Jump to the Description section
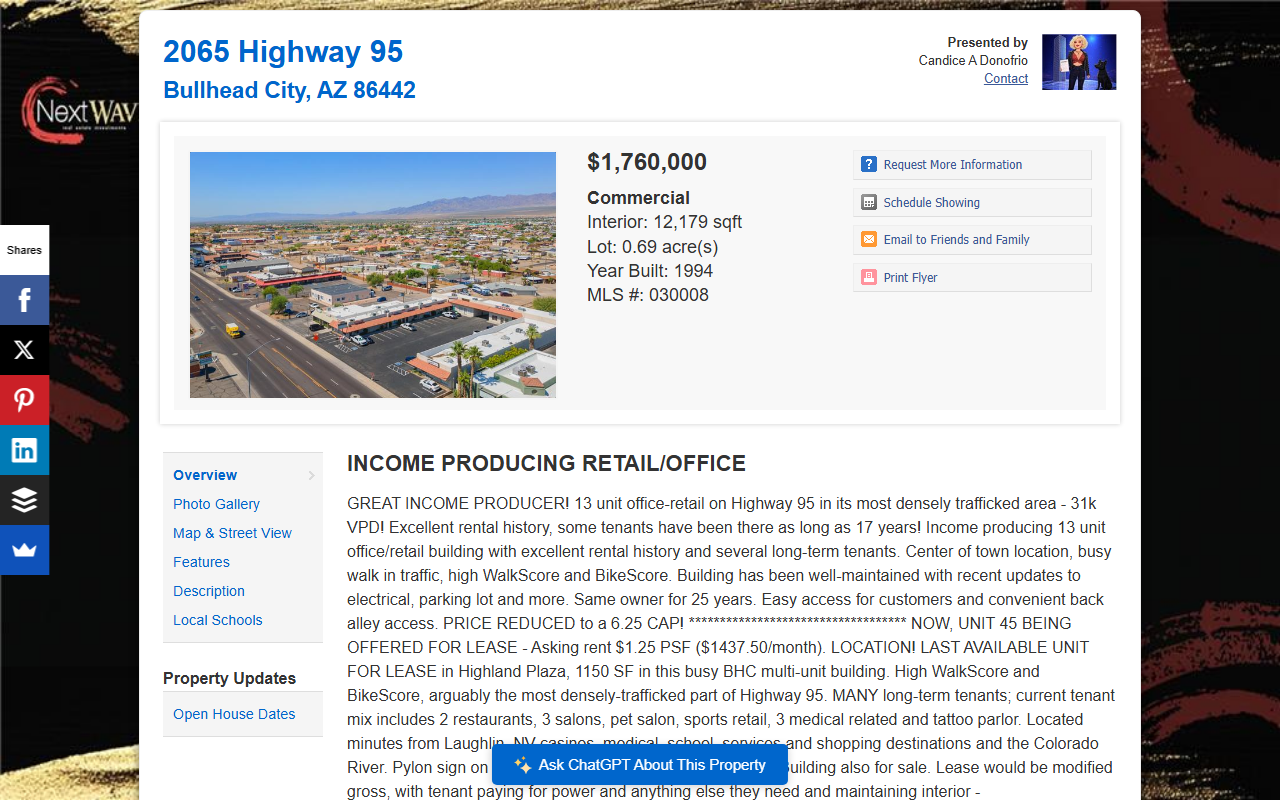Screen dimensions: 1280x800 point(208,591)
